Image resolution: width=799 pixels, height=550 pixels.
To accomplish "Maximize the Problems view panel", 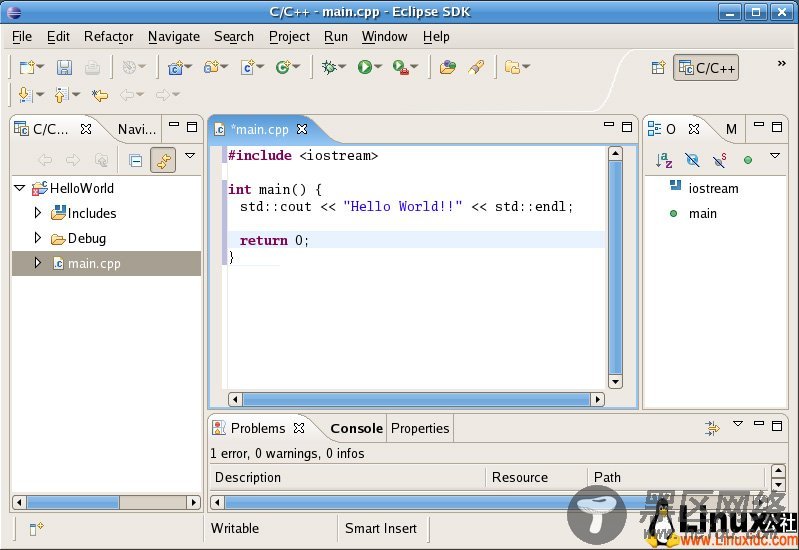I will click(x=777, y=425).
